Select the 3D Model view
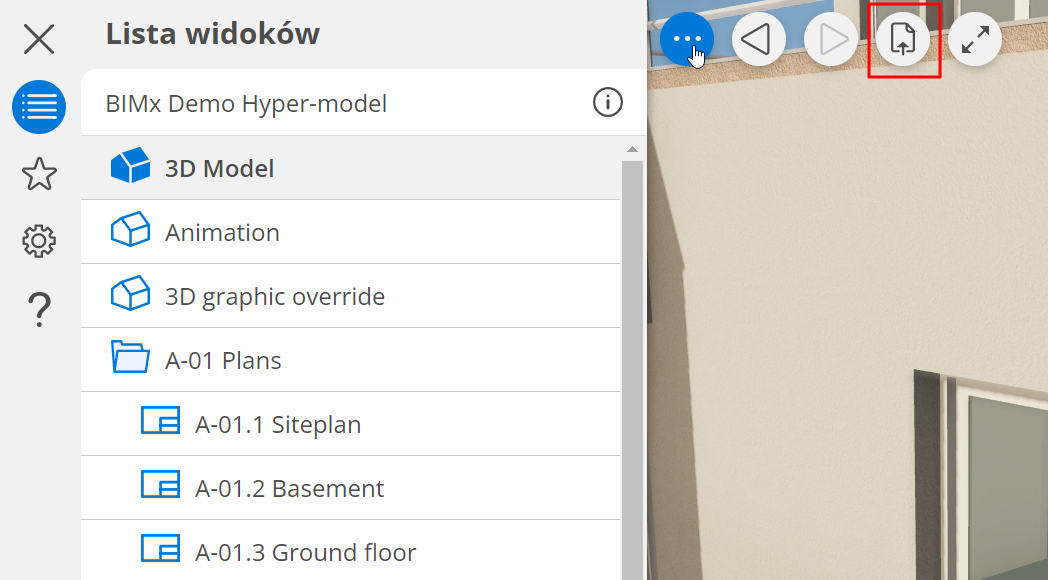 (219, 168)
